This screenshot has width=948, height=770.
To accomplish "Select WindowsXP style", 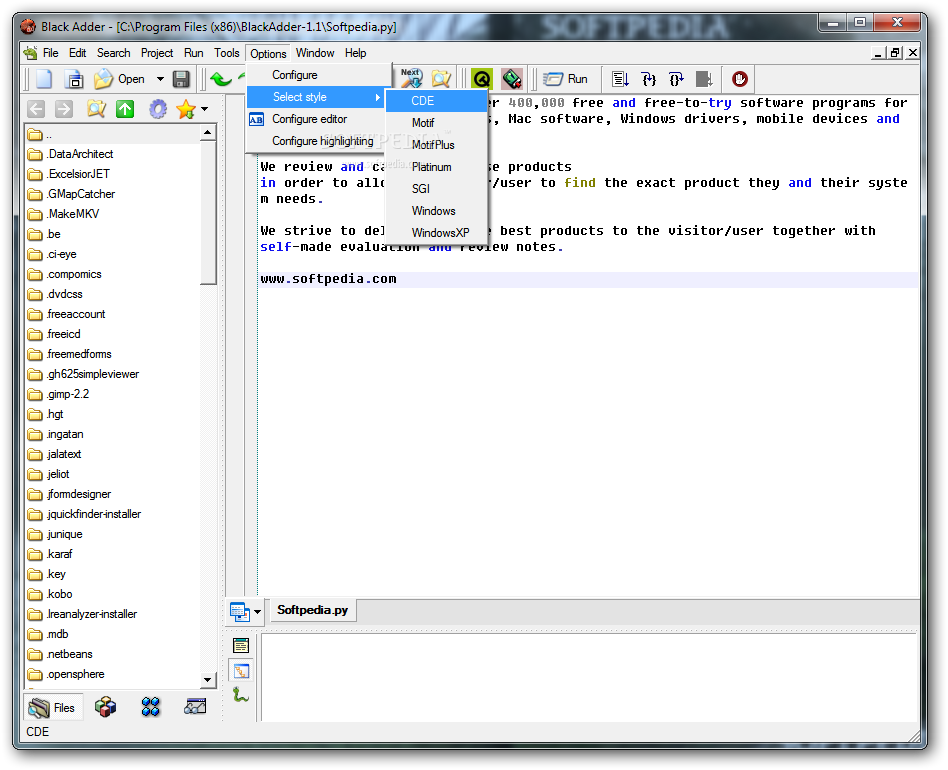I will tap(437, 233).
